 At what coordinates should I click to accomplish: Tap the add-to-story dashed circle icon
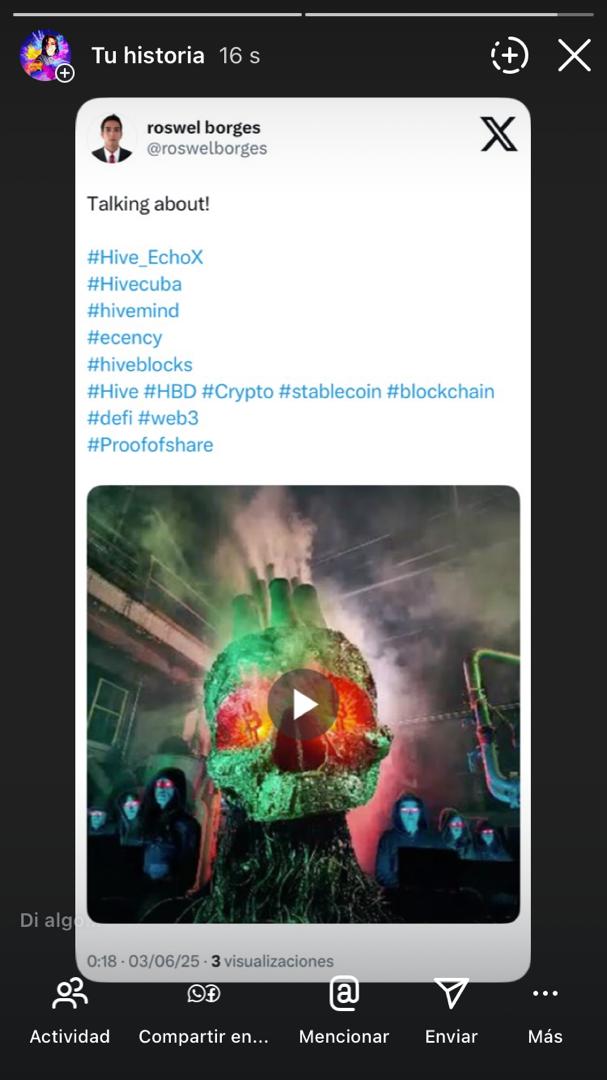click(510, 55)
